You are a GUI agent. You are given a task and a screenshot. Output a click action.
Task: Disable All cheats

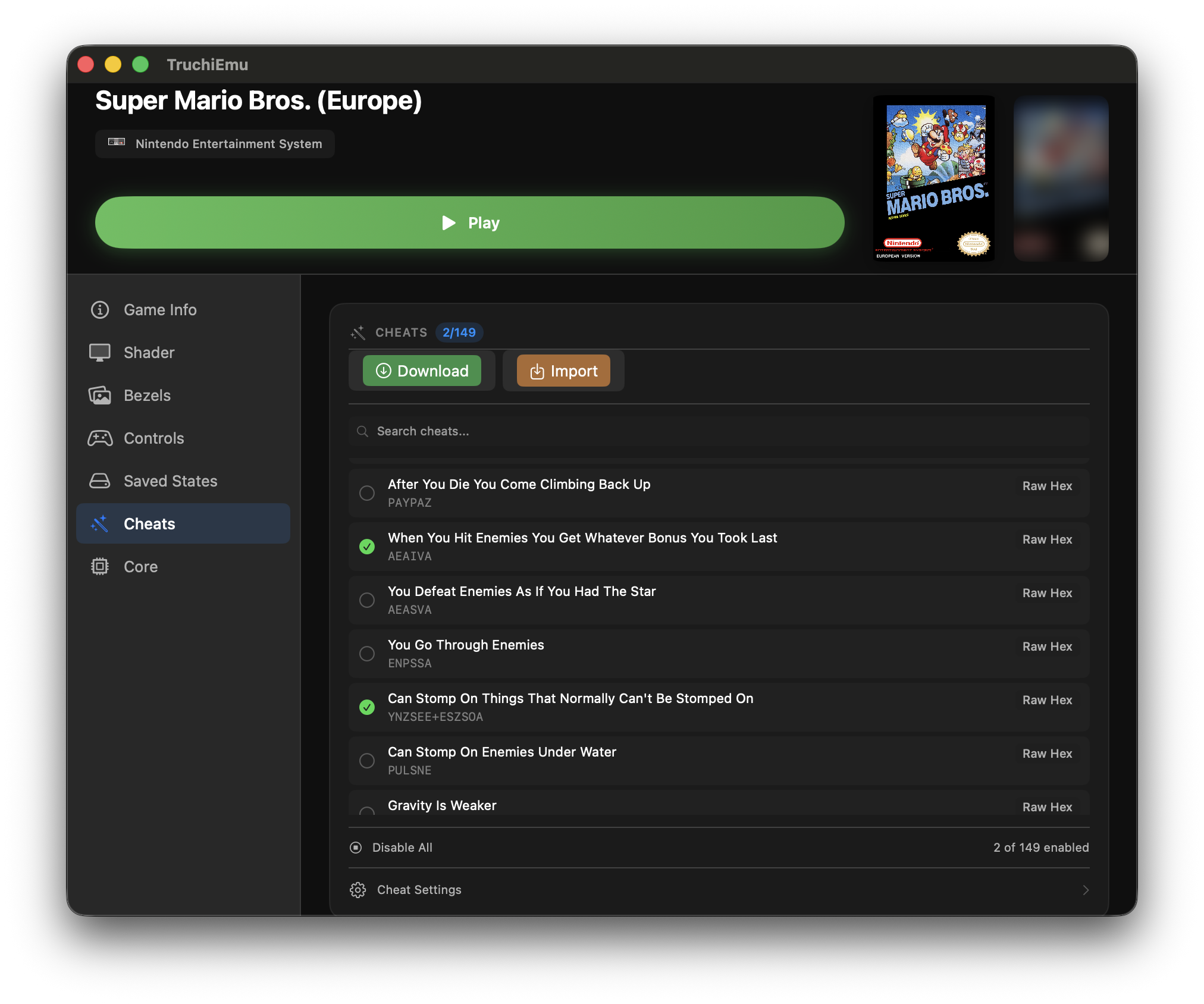tap(391, 848)
